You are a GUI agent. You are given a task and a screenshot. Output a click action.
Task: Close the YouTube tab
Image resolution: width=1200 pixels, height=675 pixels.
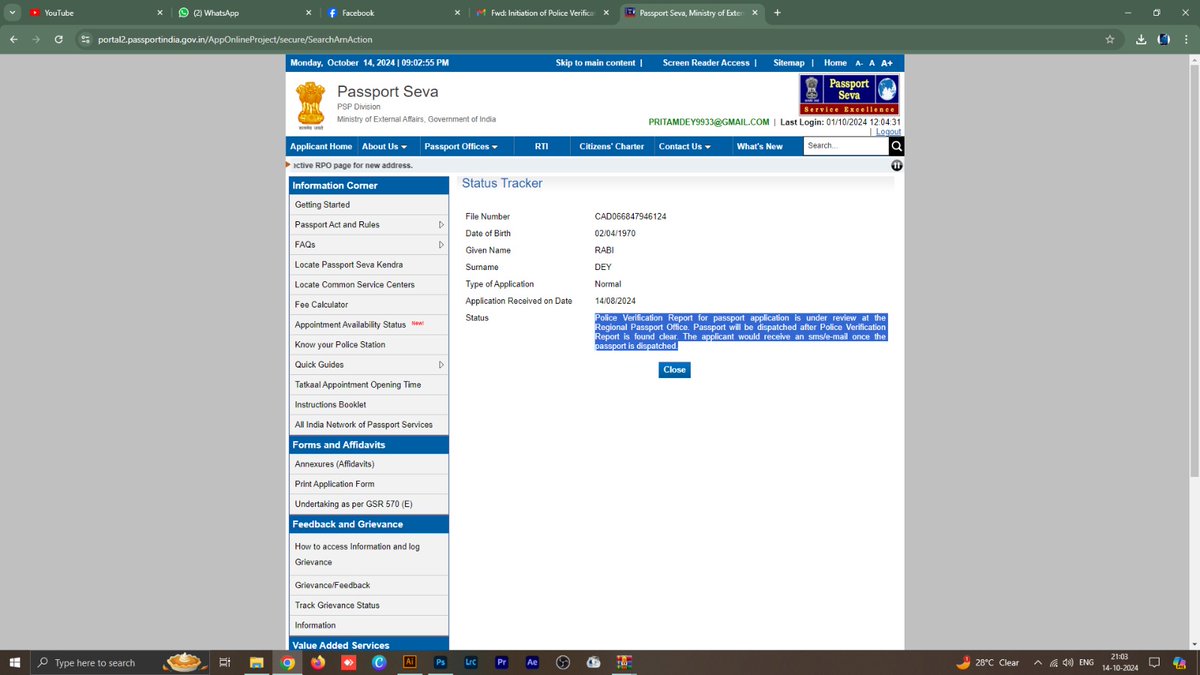[162, 13]
